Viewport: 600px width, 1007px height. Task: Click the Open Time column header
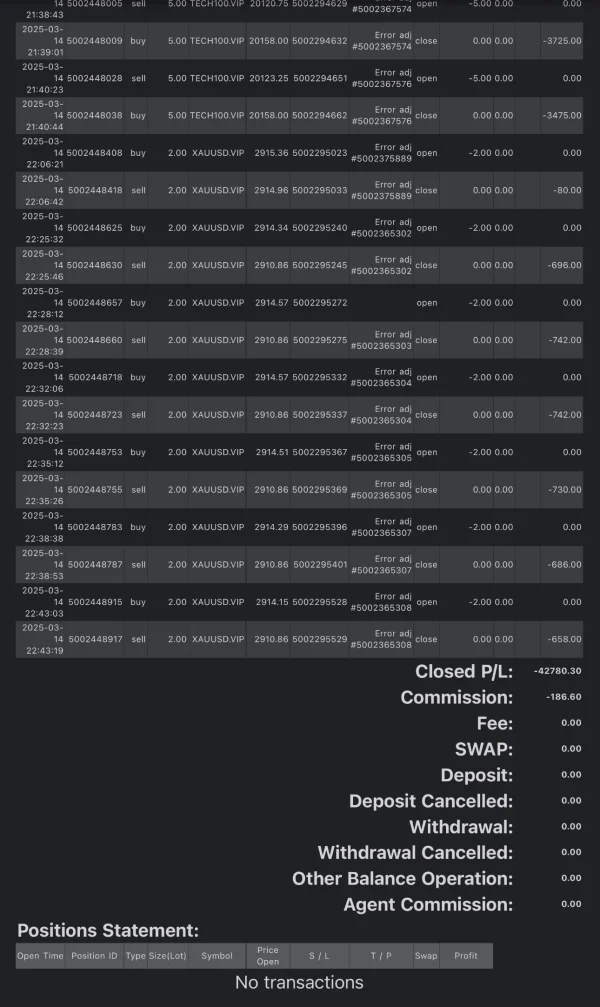click(40, 956)
